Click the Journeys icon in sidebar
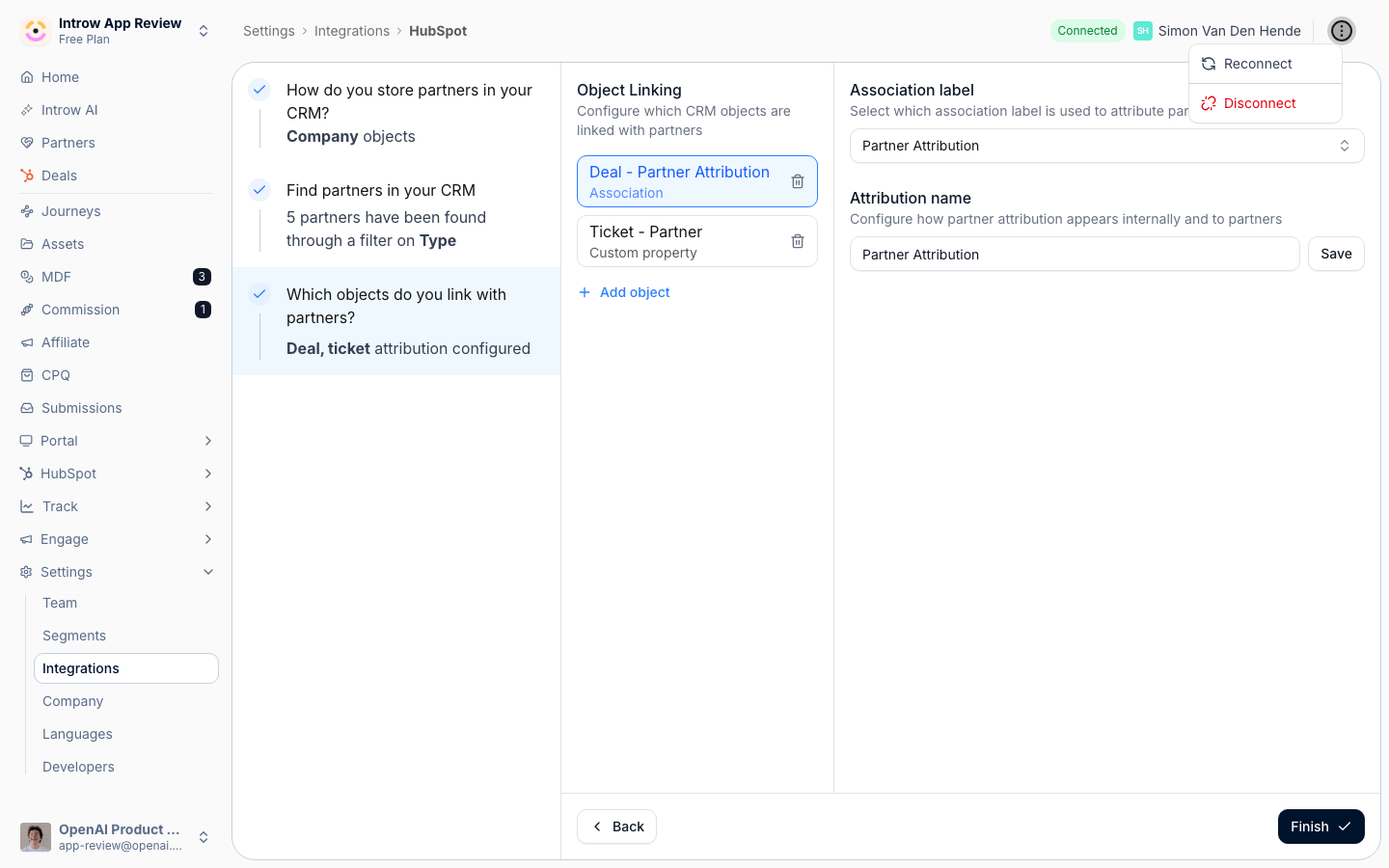Viewport: 1389px width, 868px height. click(27, 211)
